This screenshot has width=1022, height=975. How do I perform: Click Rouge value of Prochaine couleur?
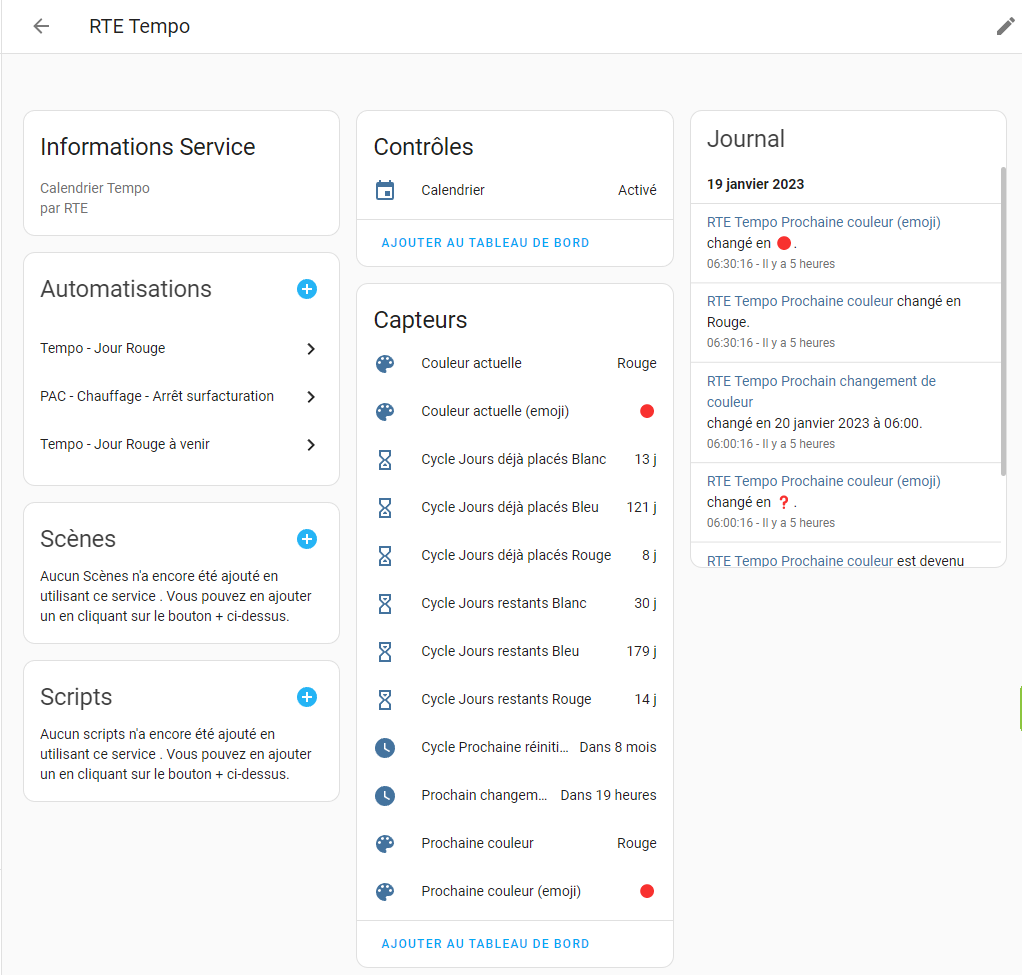click(637, 843)
